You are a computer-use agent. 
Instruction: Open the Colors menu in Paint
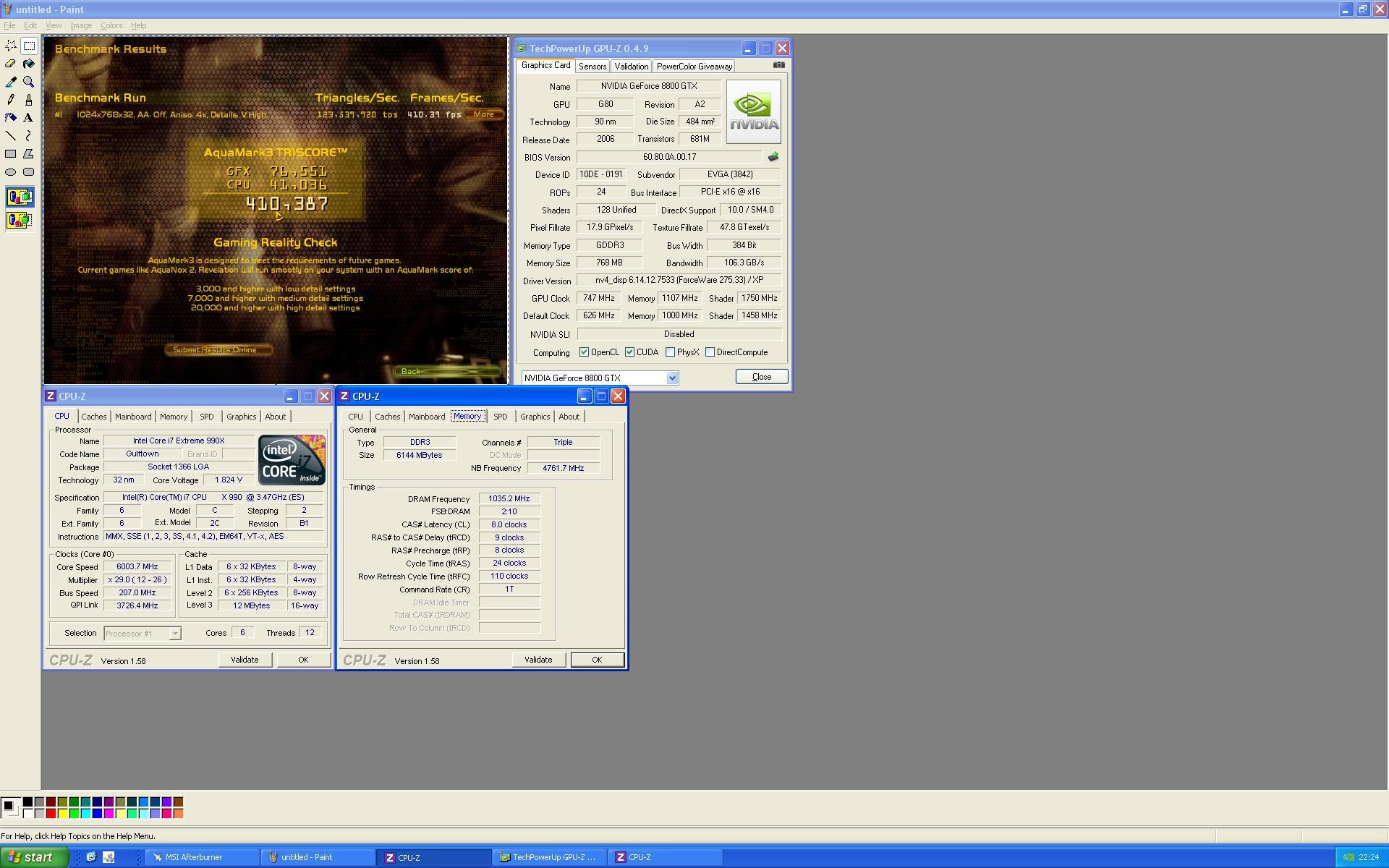tap(111, 25)
